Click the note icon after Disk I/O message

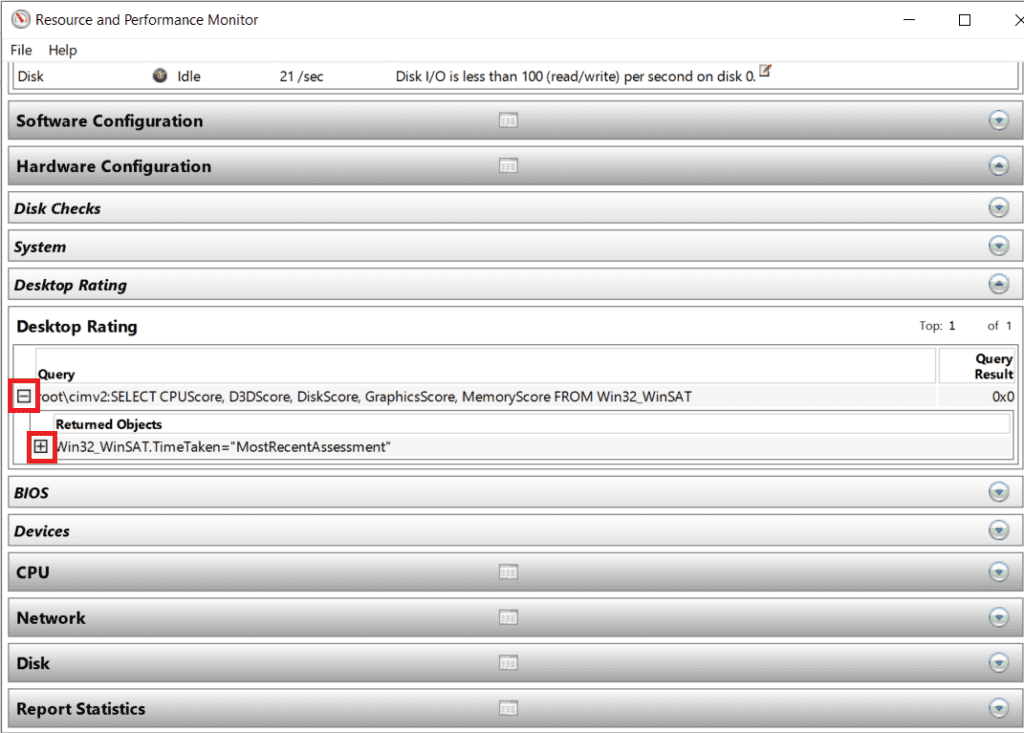pos(765,72)
